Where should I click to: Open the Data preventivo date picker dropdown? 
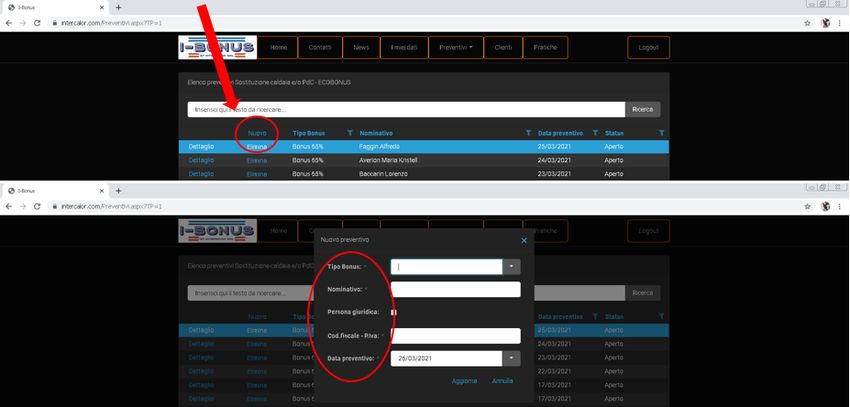[511, 357]
